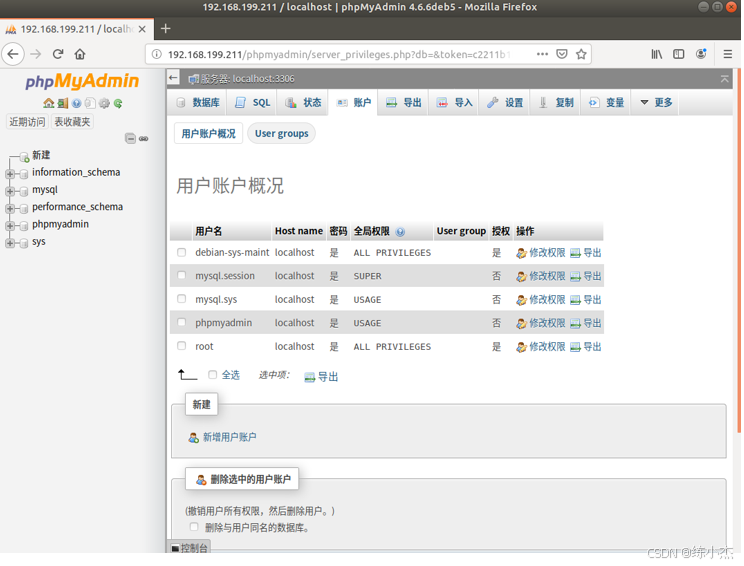Select the mysql.session user checkbox

182,276
